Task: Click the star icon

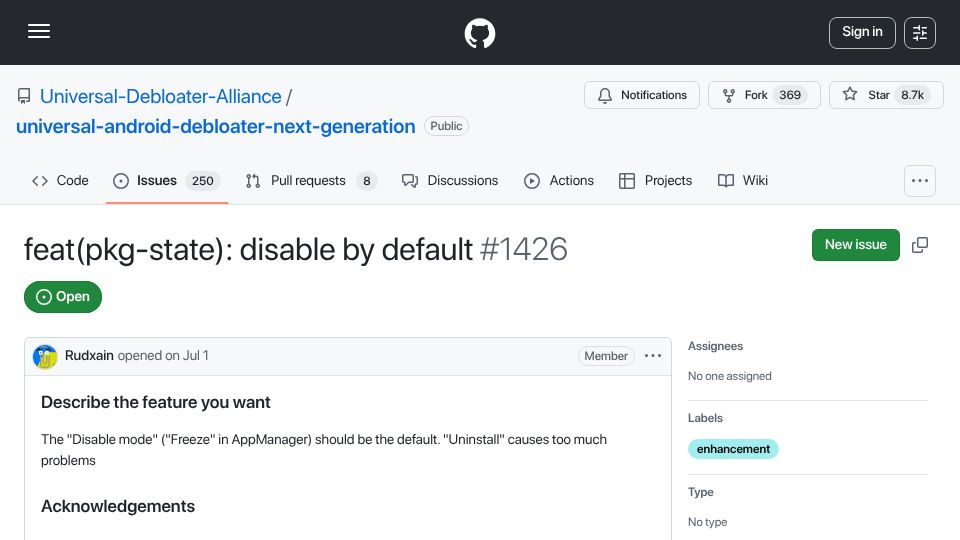Action: [x=850, y=94]
